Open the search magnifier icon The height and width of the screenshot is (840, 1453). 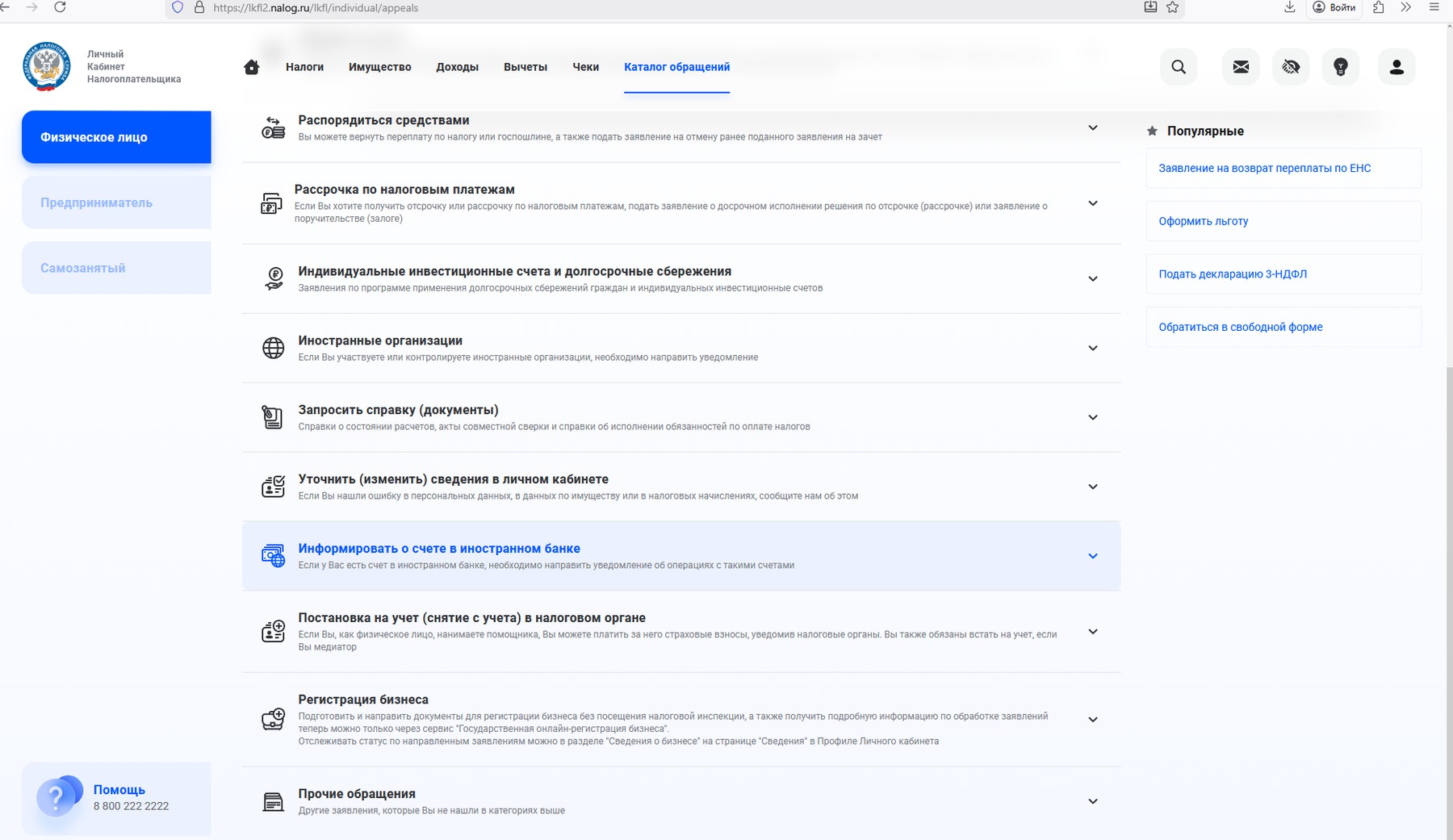click(x=1179, y=67)
